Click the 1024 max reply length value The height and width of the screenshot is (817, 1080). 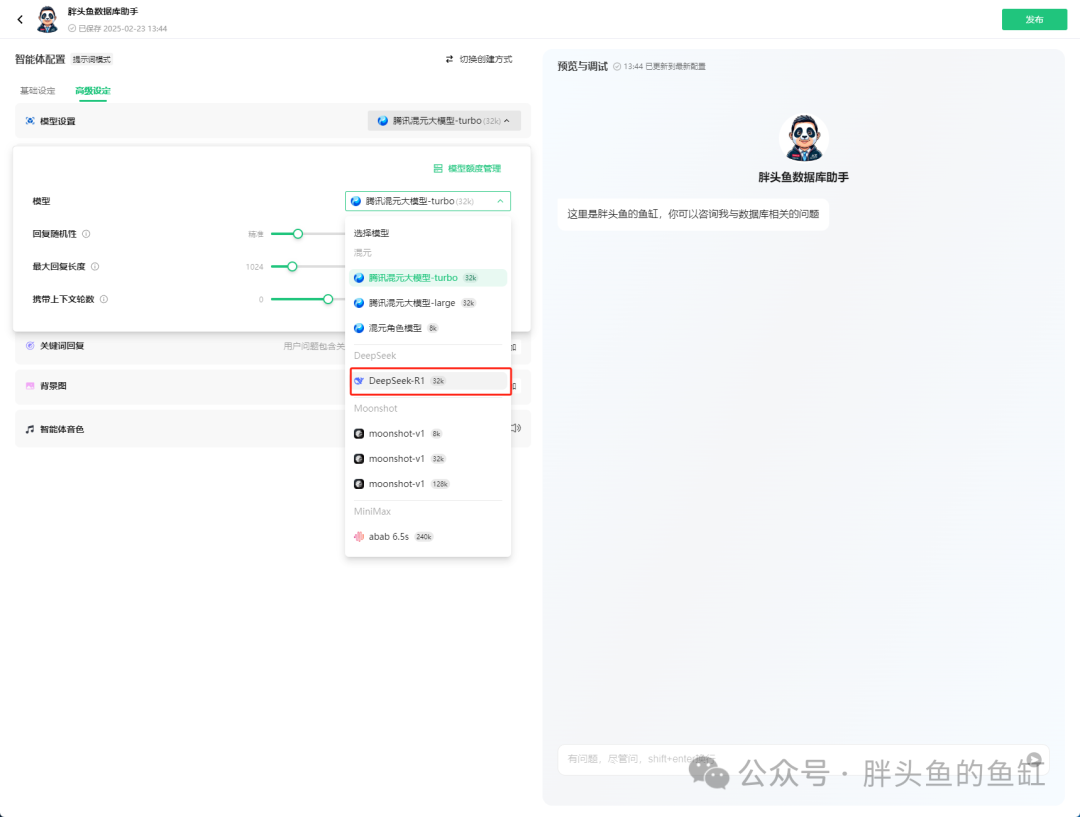pyautogui.click(x=254, y=267)
